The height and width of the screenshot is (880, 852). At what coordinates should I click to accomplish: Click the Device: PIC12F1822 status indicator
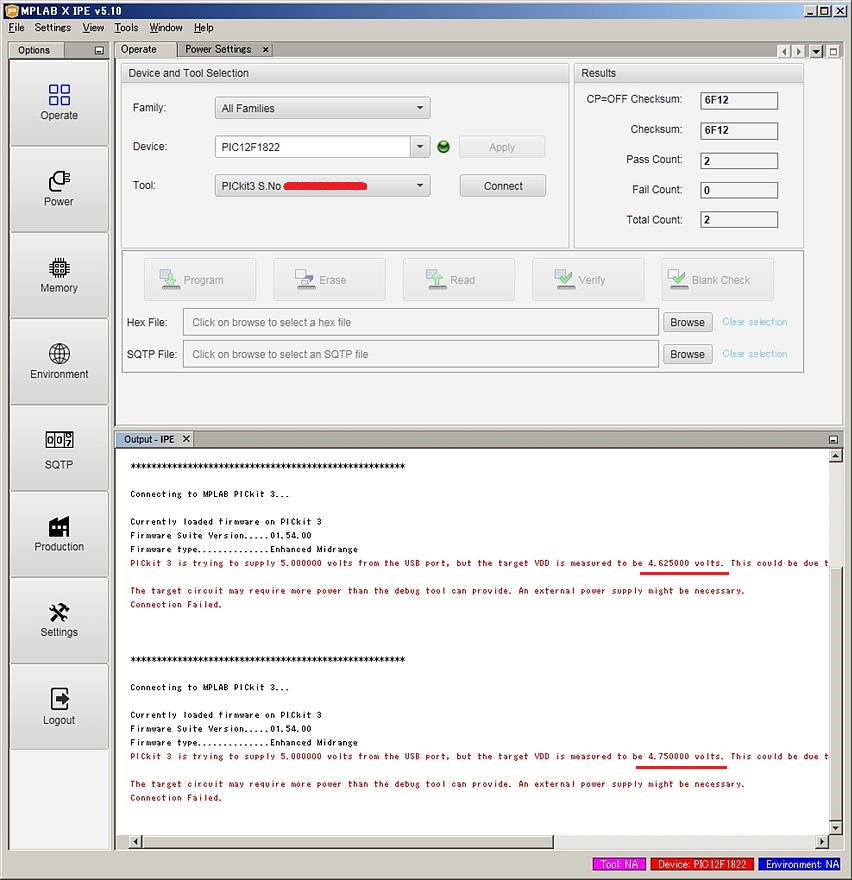[702, 864]
